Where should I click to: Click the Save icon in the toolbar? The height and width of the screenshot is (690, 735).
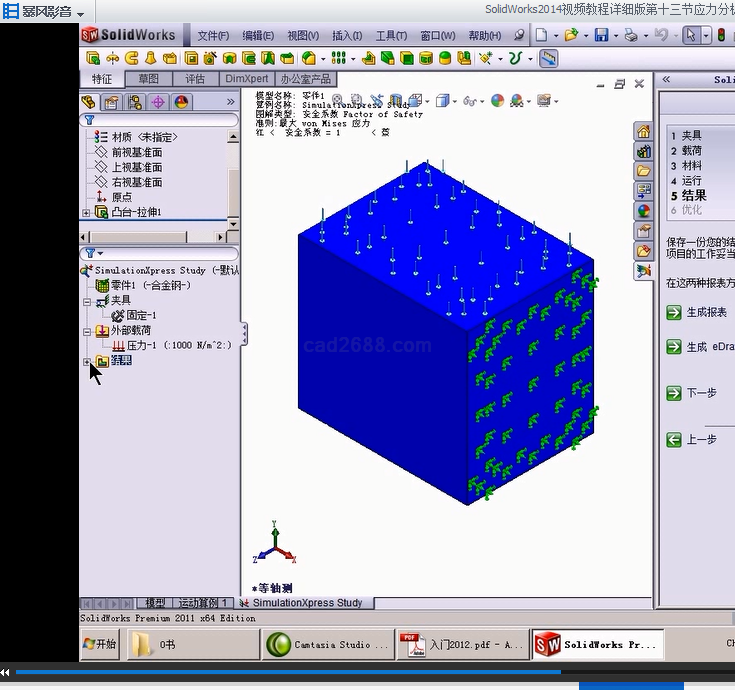[x=601, y=35]
